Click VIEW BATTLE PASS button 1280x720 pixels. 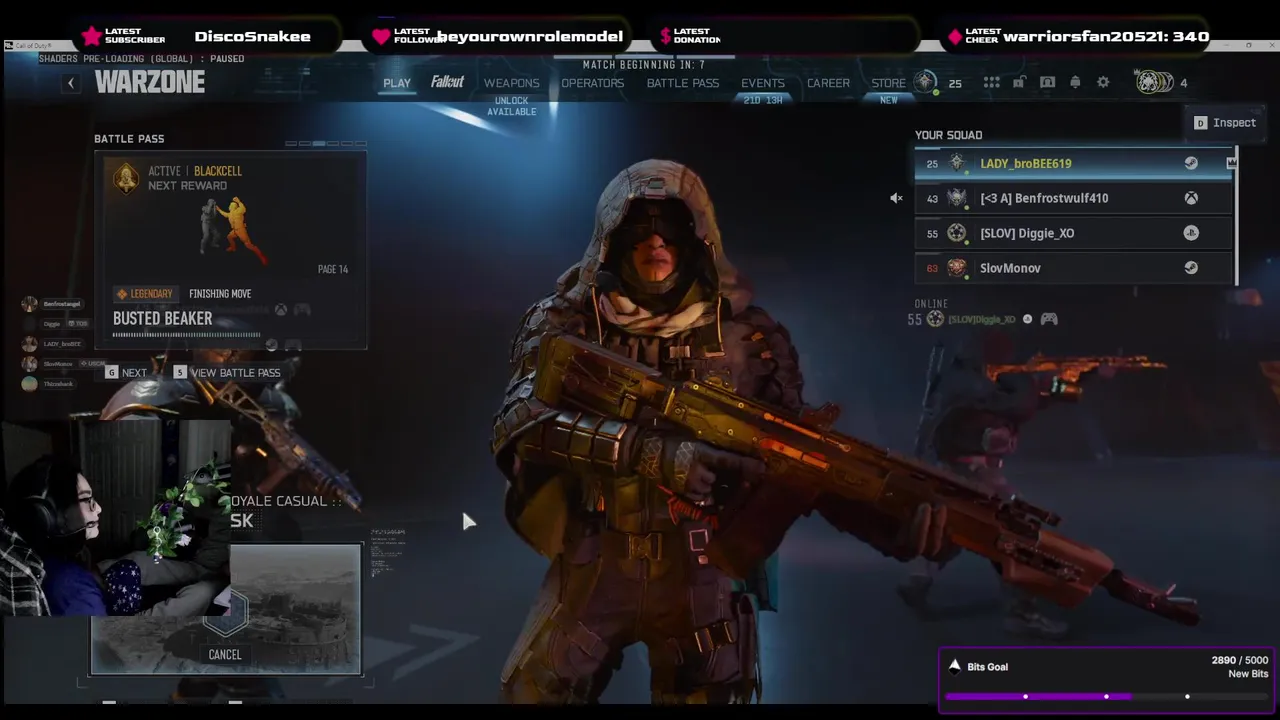pyautogui.click(x=227, y=372)
